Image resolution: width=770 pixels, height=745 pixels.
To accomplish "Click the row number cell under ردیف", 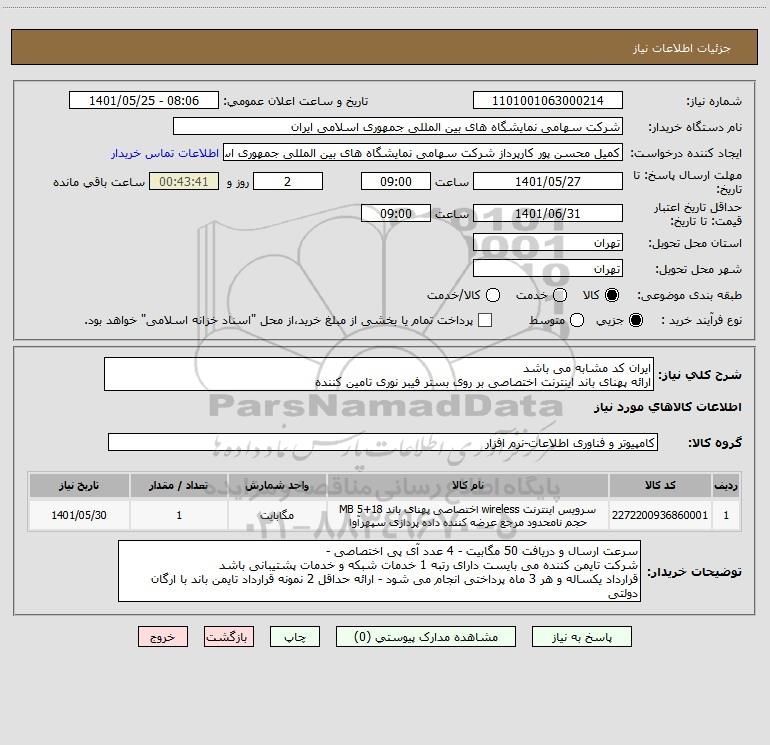I will 726,515.
